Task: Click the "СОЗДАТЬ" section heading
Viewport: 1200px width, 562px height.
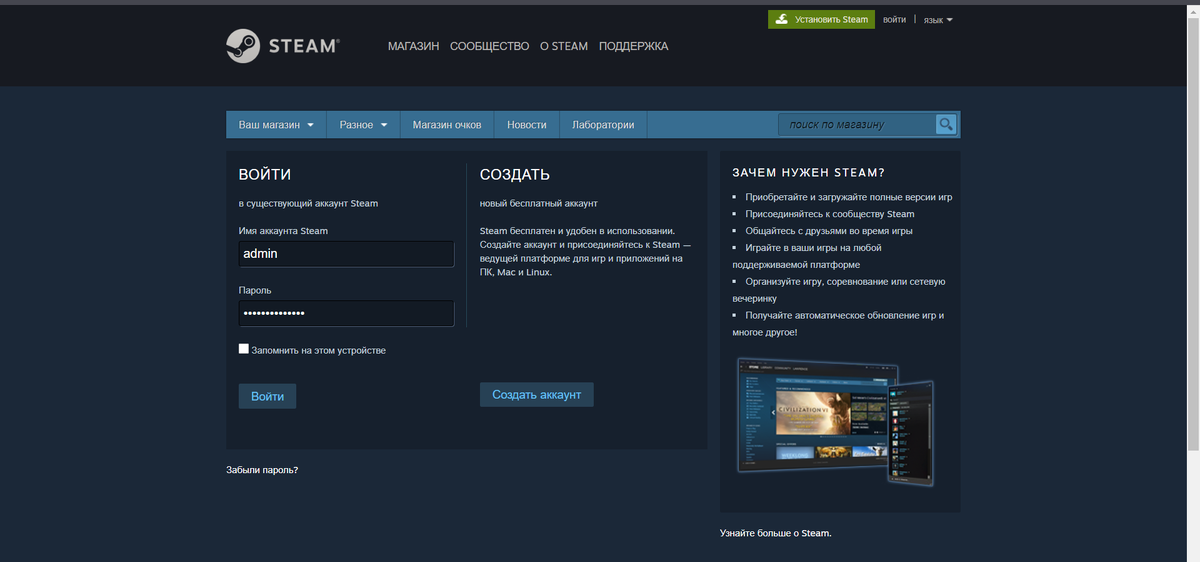Action: tap(515, 174)
